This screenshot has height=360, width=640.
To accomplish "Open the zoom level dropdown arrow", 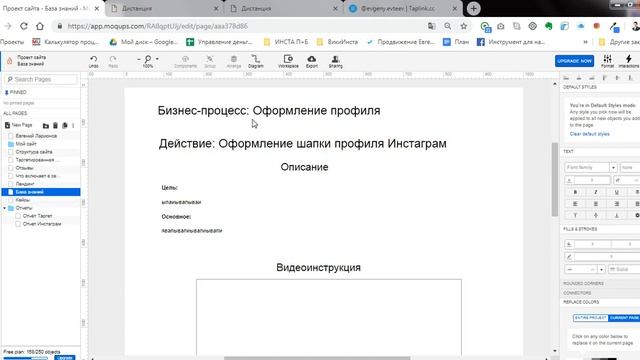I will click(157, 59).
